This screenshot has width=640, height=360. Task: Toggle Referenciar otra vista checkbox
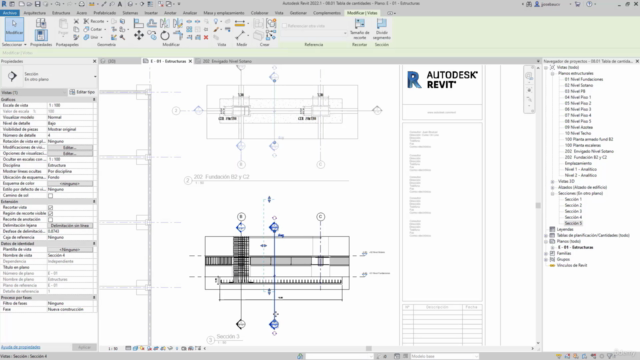[285, 26]
